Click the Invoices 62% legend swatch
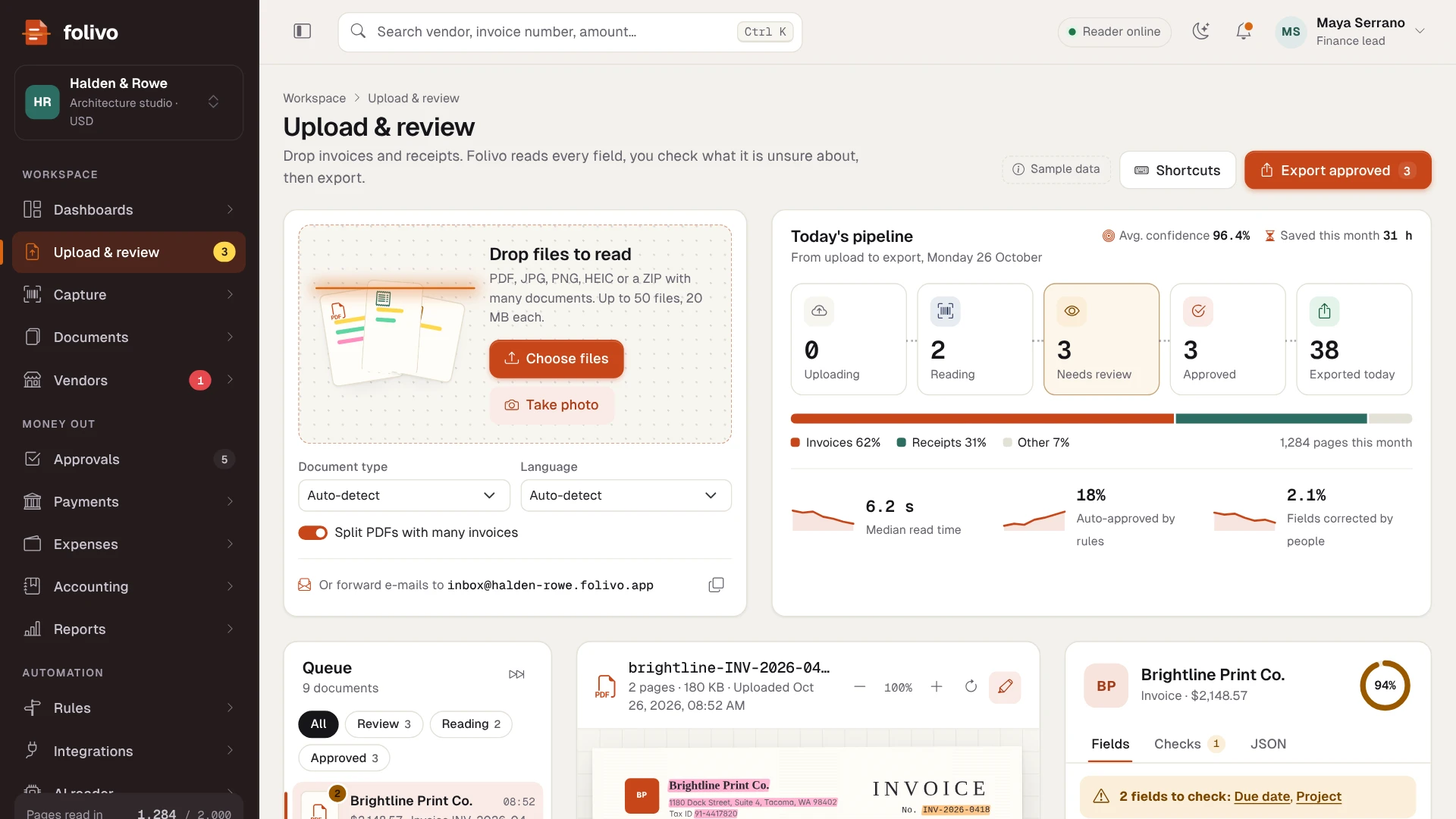Screen dimensions: 1456x819 coord(795,442)
